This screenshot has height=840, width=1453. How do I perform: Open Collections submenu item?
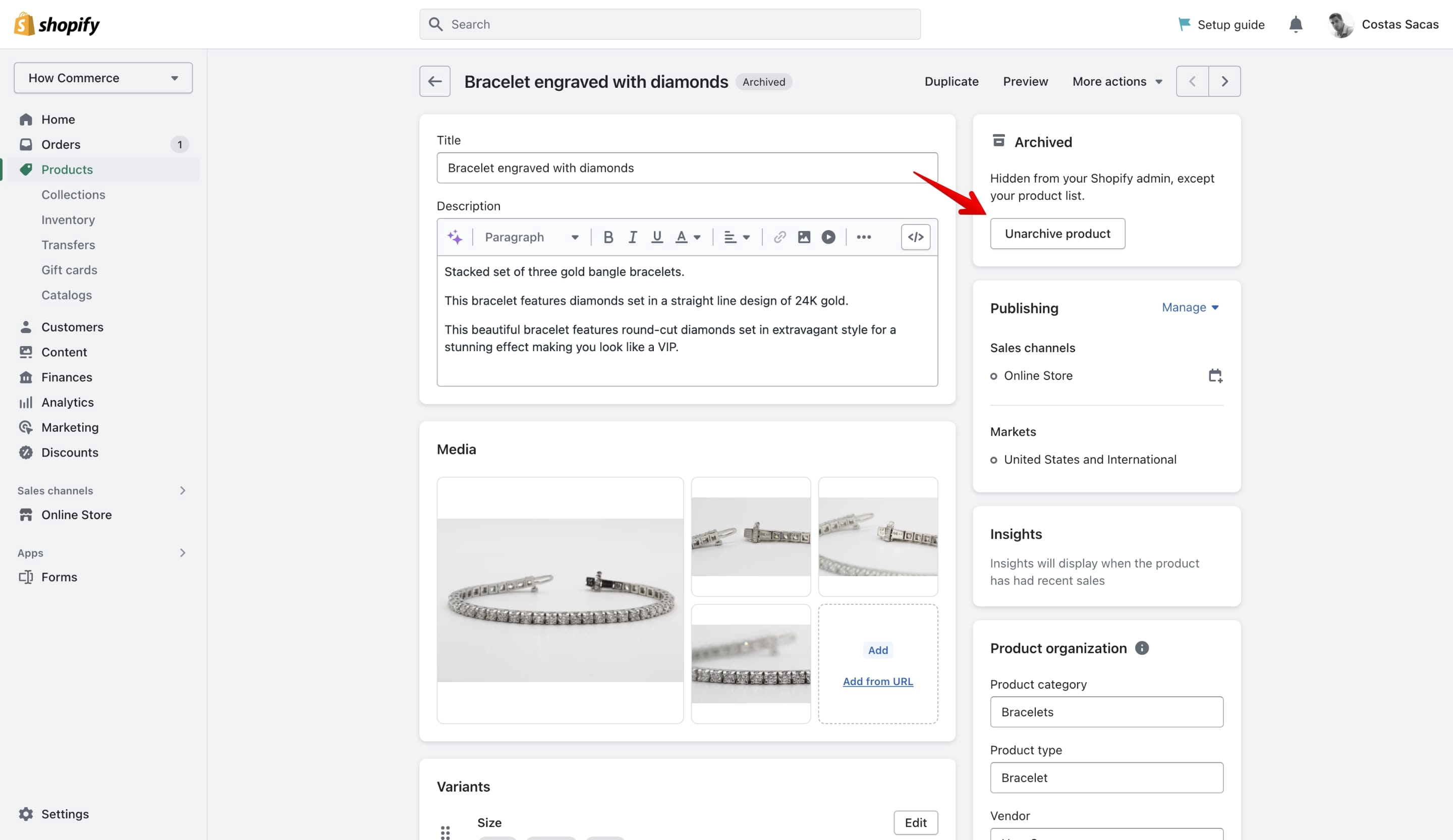73,195
